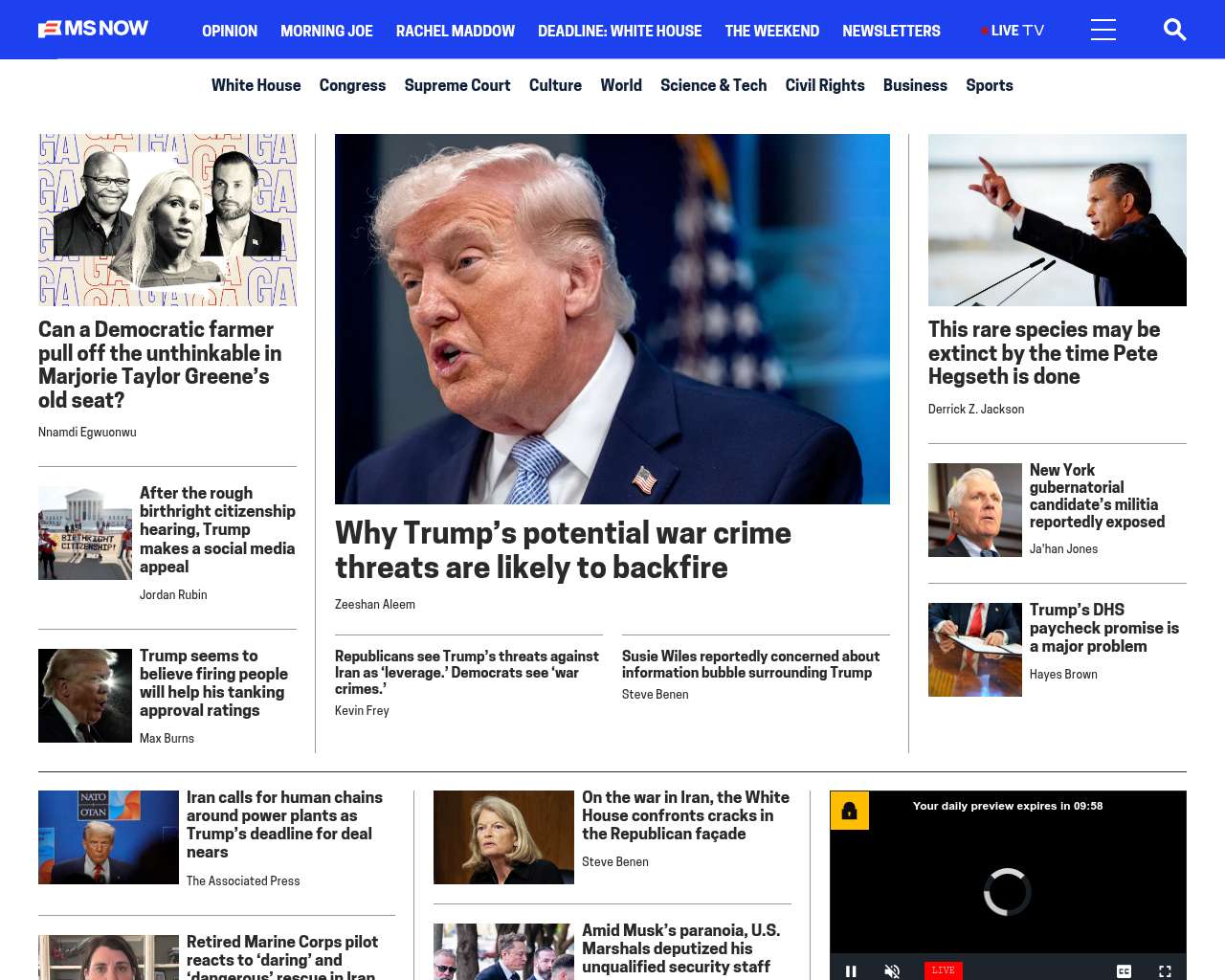Open Iran calls for human chains story
1225x980 pixels.
click(x=284, y=824)
